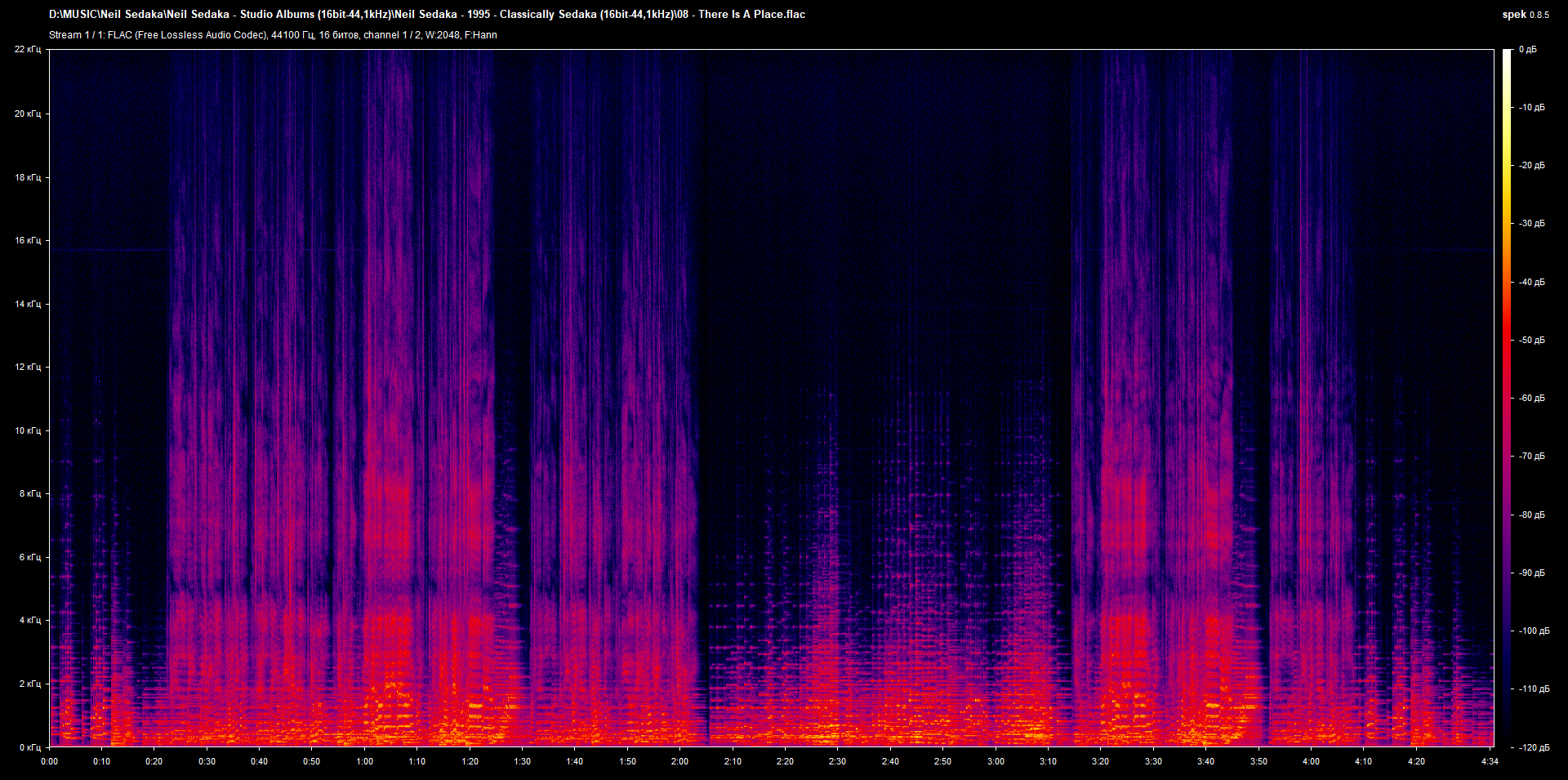Screen dimensions: 1568x780
Task: Click the '10 кГц' frequency axis label
Action: point(28,430)
